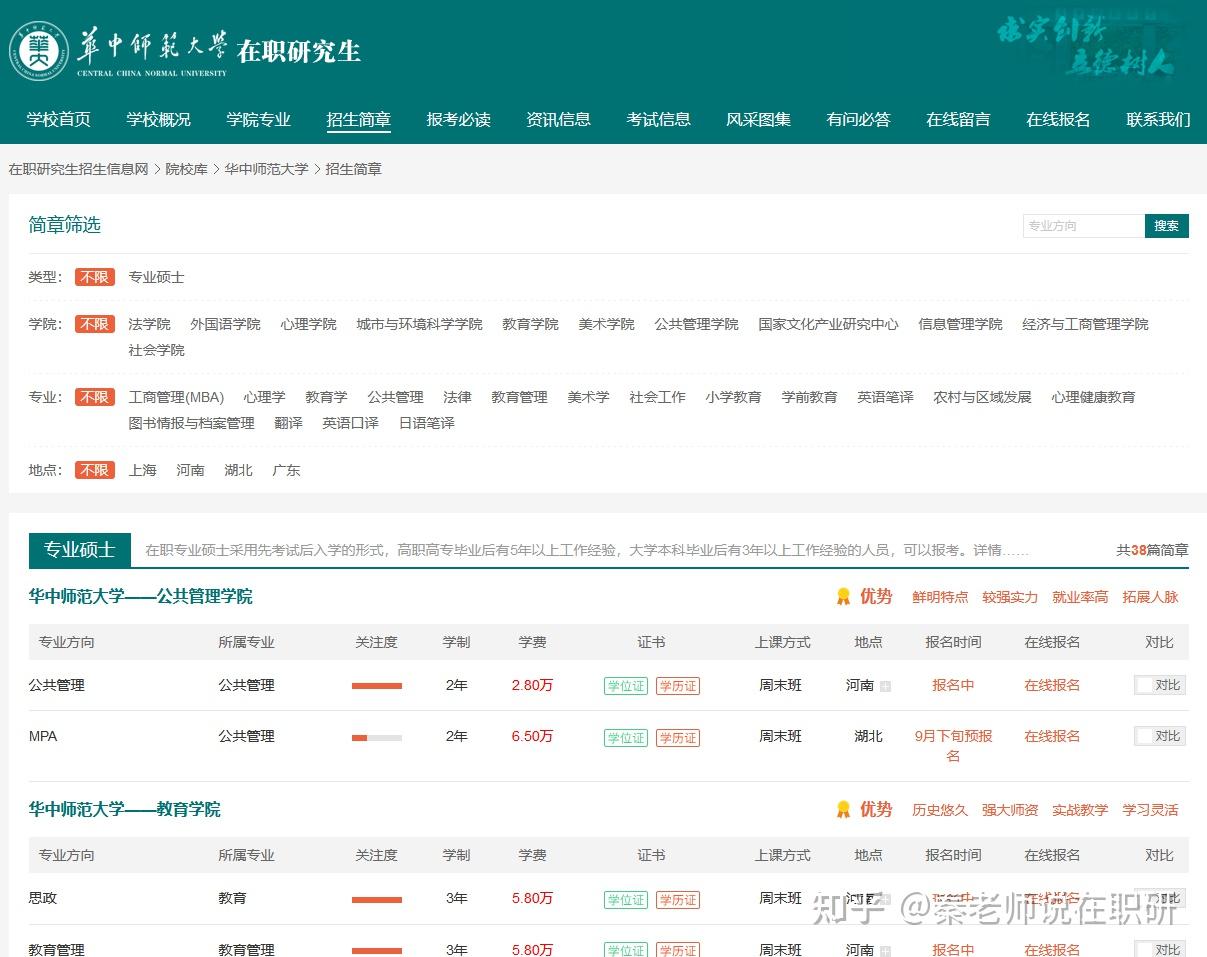The width and height of the screenshot is (1207, 957).
Task: Open 在线报名 nav item
Action: click(1059, 119)
